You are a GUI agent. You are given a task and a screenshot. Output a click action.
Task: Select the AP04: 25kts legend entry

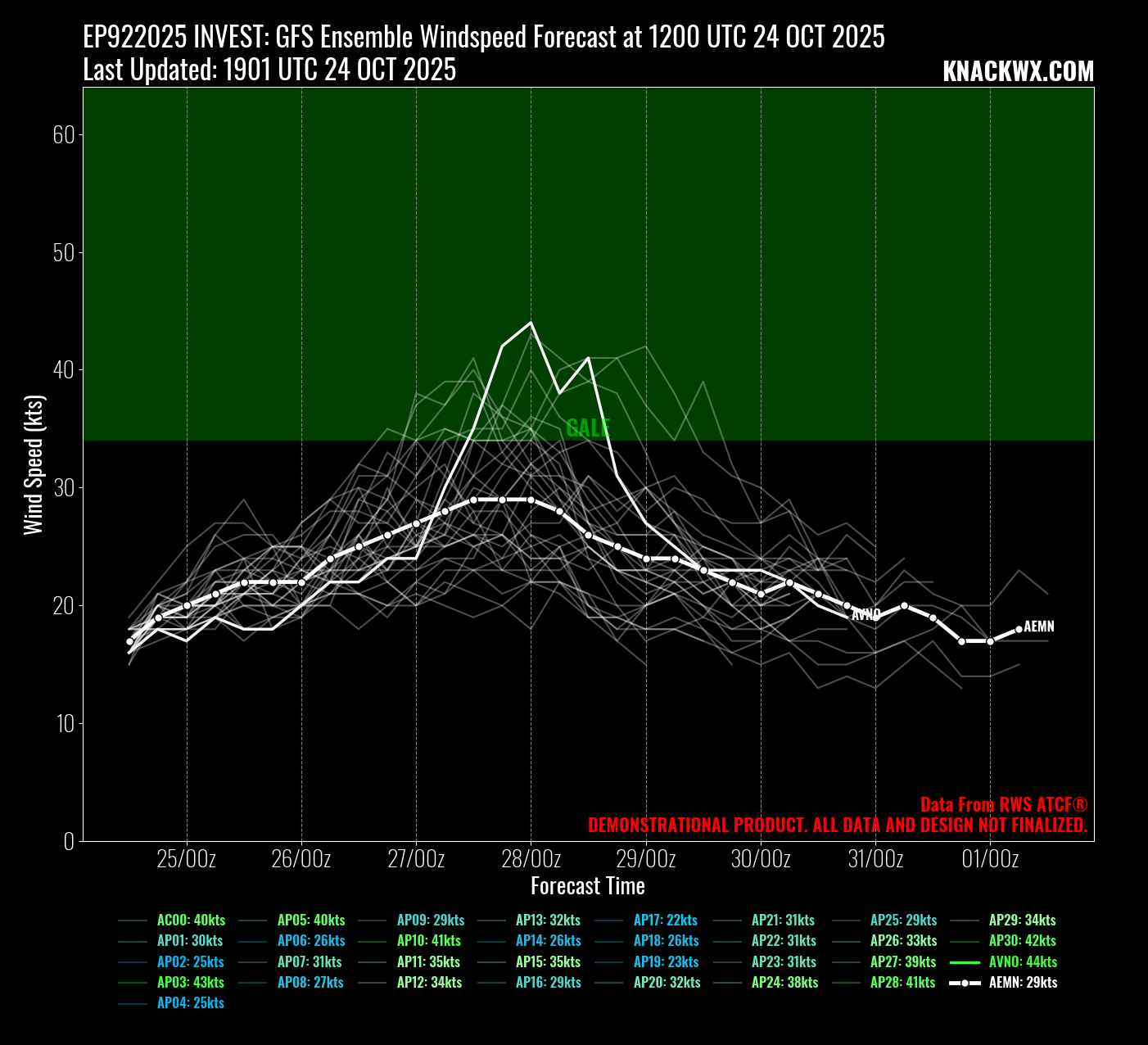coord(191,1002)
